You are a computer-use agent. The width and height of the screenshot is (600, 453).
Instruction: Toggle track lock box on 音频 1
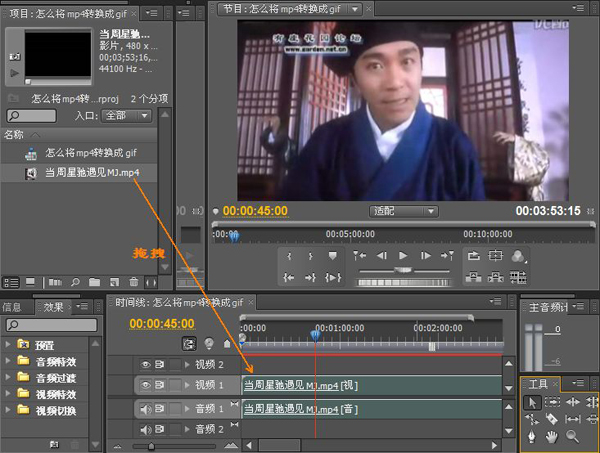click(x=175, y=409)
